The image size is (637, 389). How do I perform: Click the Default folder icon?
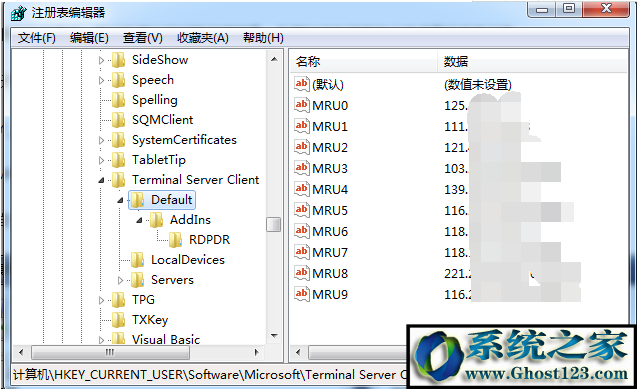click(137, 200)
